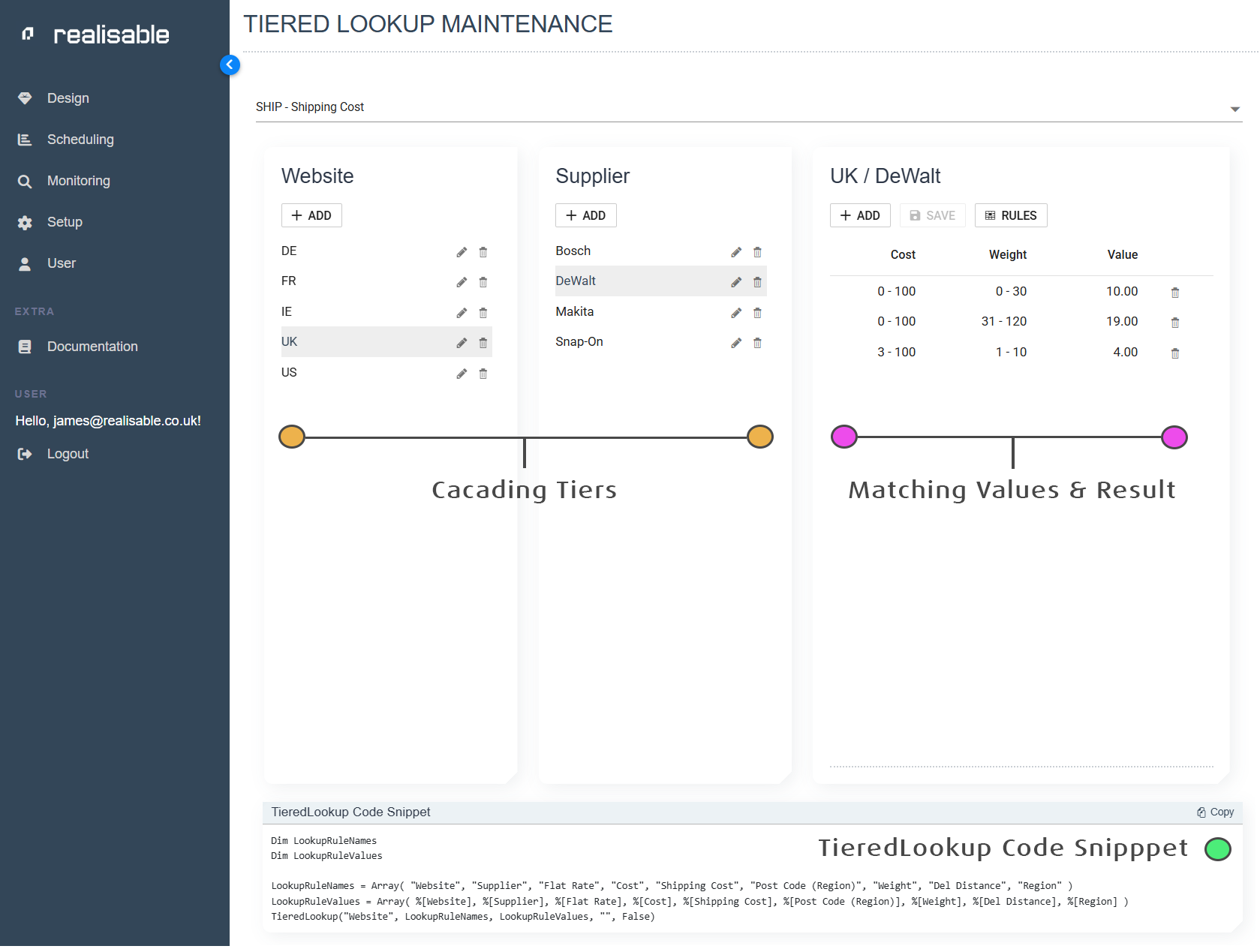The height and width of the screenshot is (952, 1260).
Task: Click the RULES button
Action: point(1010,215)
